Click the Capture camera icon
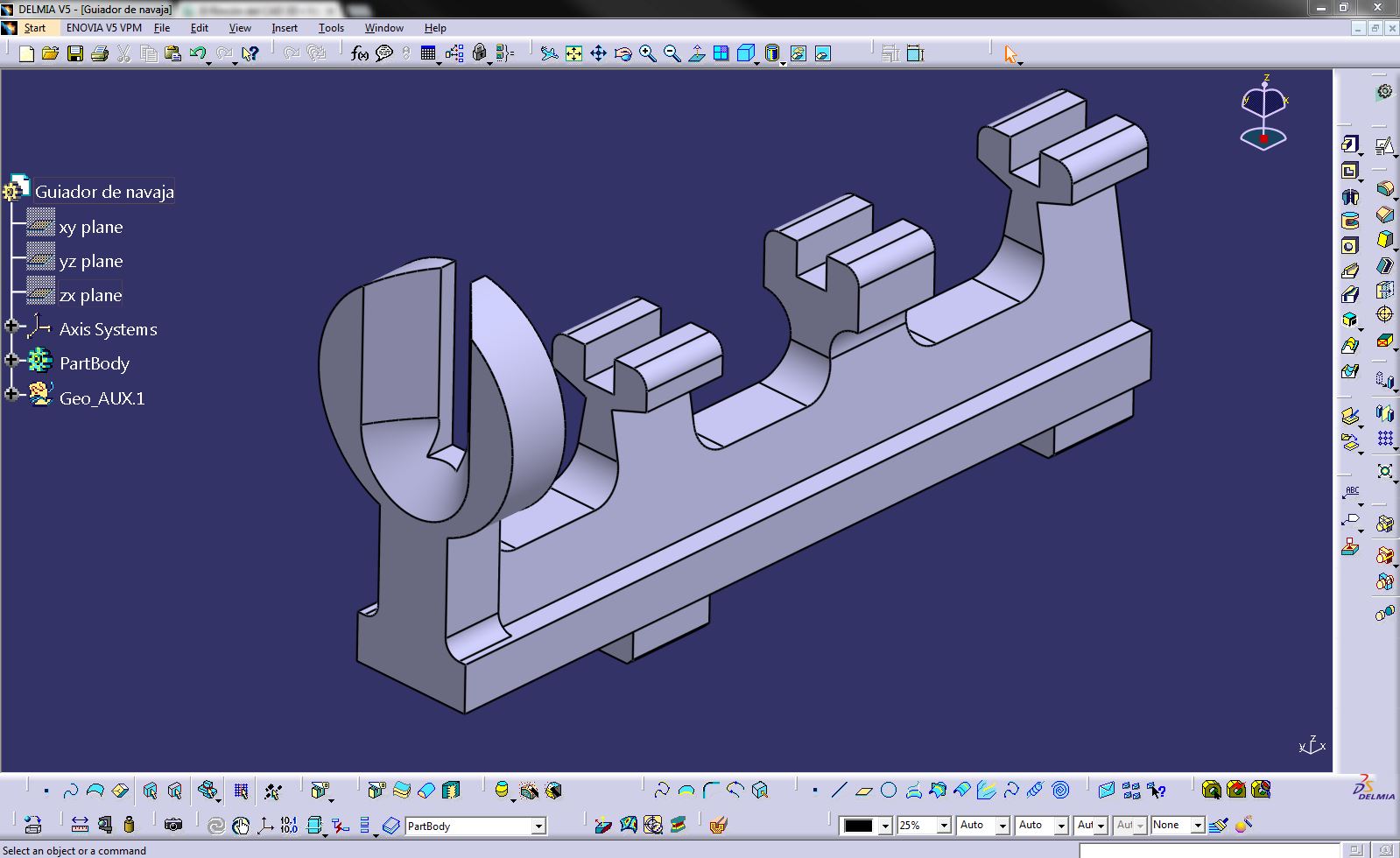Viewport: 1400px width, 858px height. pos(173,825)
